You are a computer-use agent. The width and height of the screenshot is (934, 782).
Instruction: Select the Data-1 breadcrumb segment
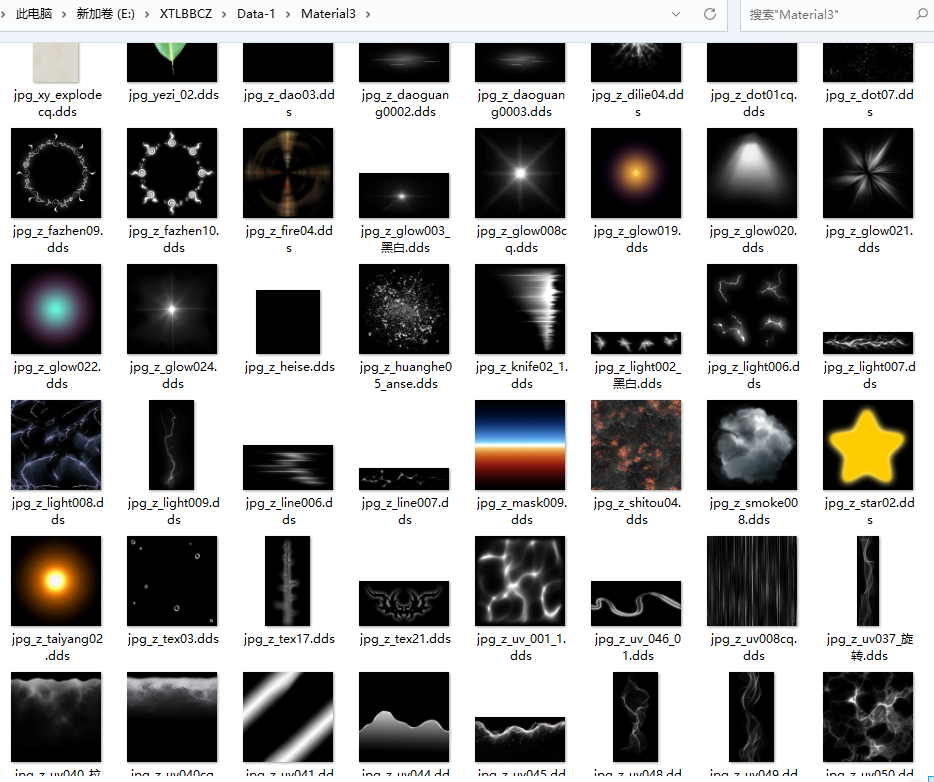[x=258, y=15]
